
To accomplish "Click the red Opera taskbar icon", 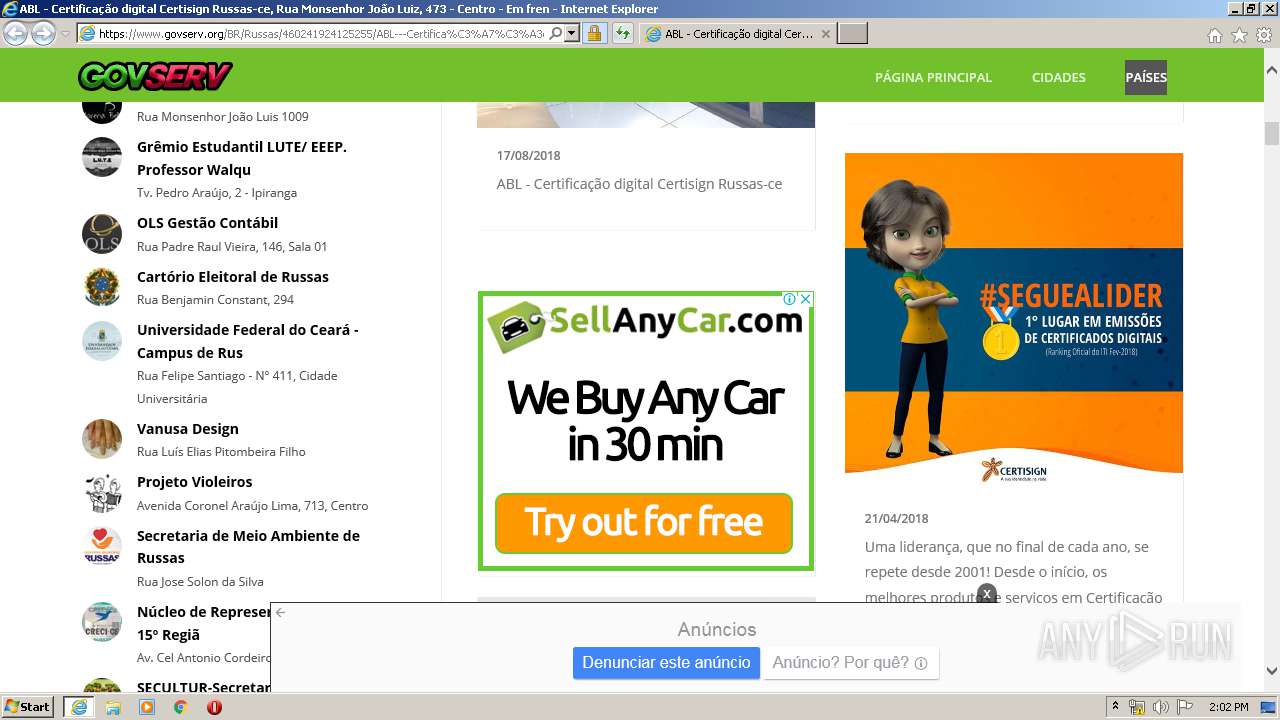I will coord(214,707).
